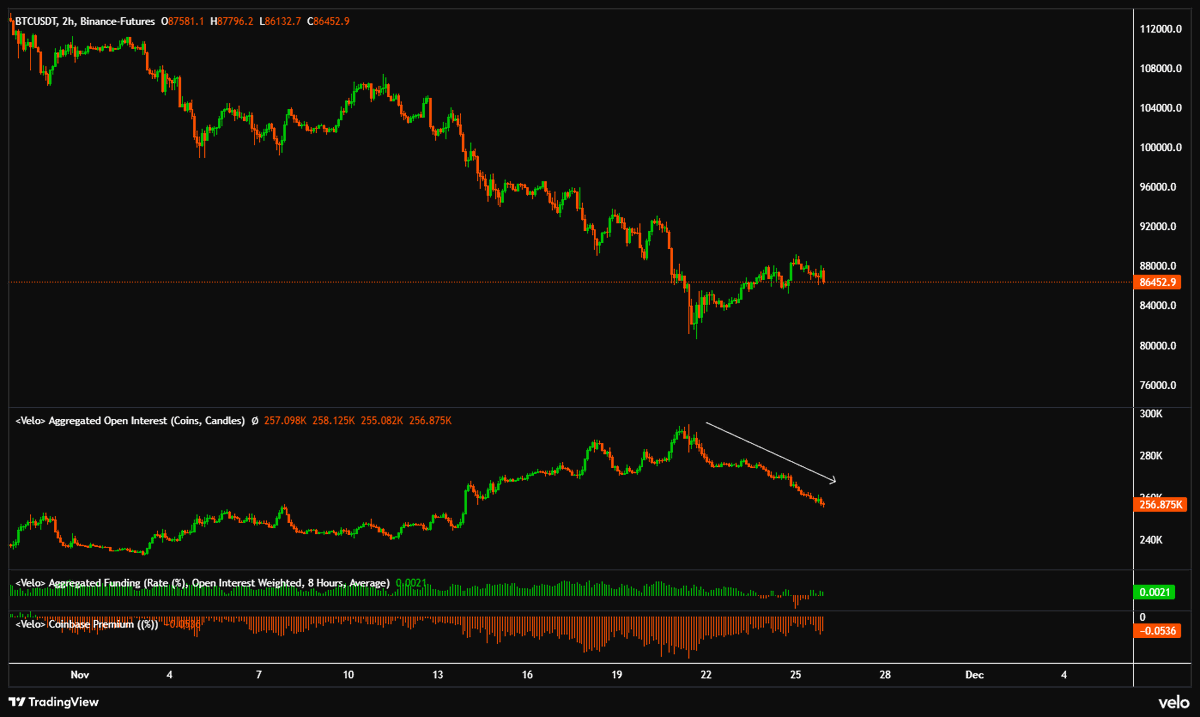The image size is (1200, 717).
Task: Click the 256.875K Open Interest value label
Action: 1159,506
